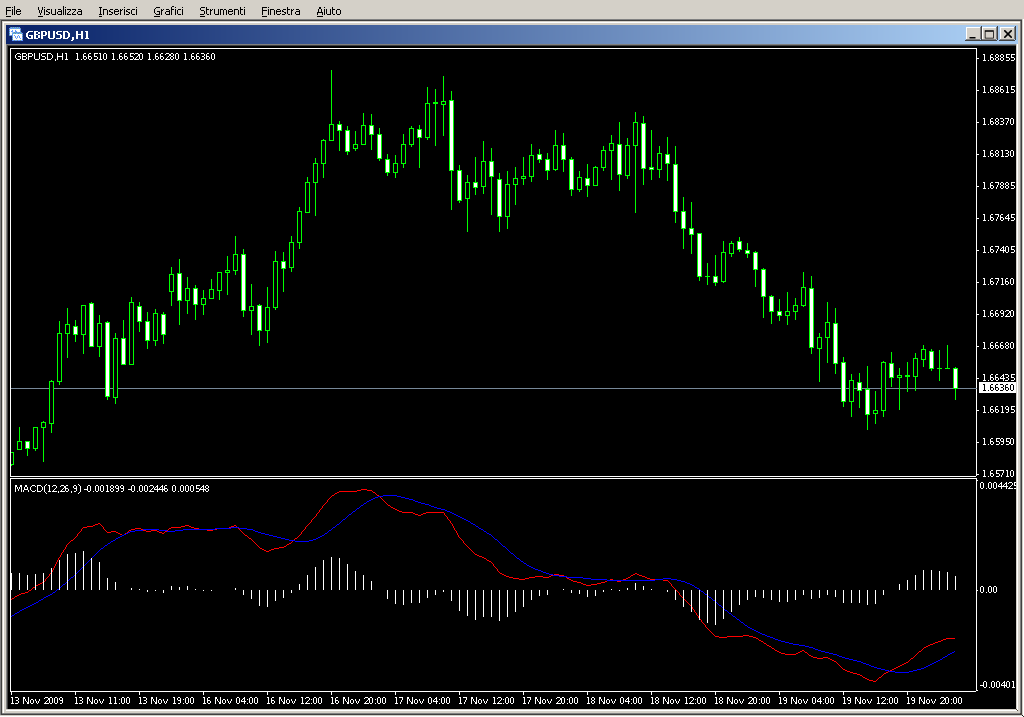Image resolution: width=1024 pixels, height=717 pixels.
Task: Click price level 1.67160 on the axis
Action: click(x=999, y=281)
